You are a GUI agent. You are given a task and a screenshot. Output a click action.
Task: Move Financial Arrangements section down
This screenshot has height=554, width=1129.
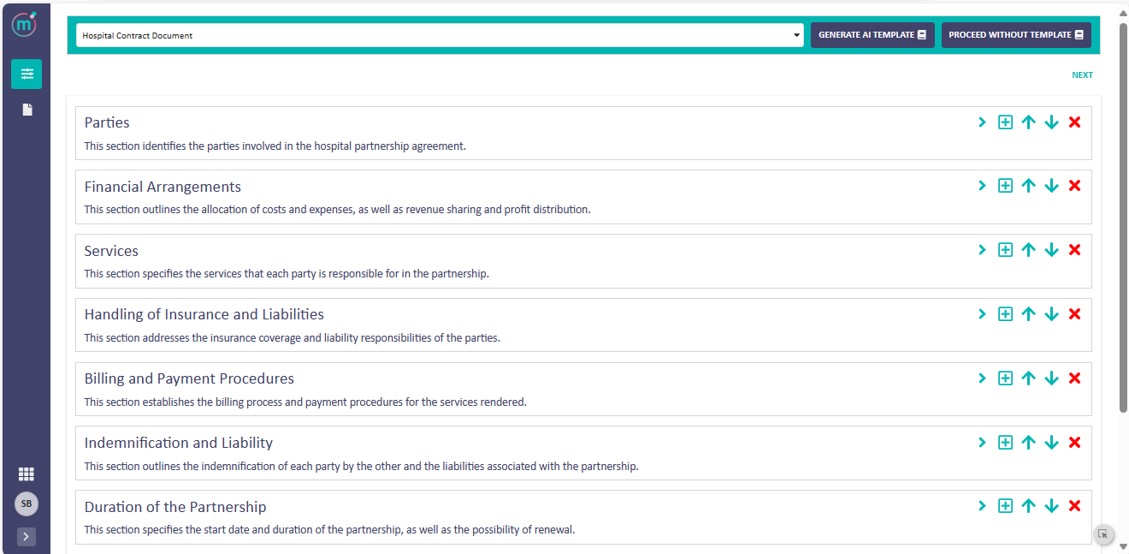tap(1051, 186)
